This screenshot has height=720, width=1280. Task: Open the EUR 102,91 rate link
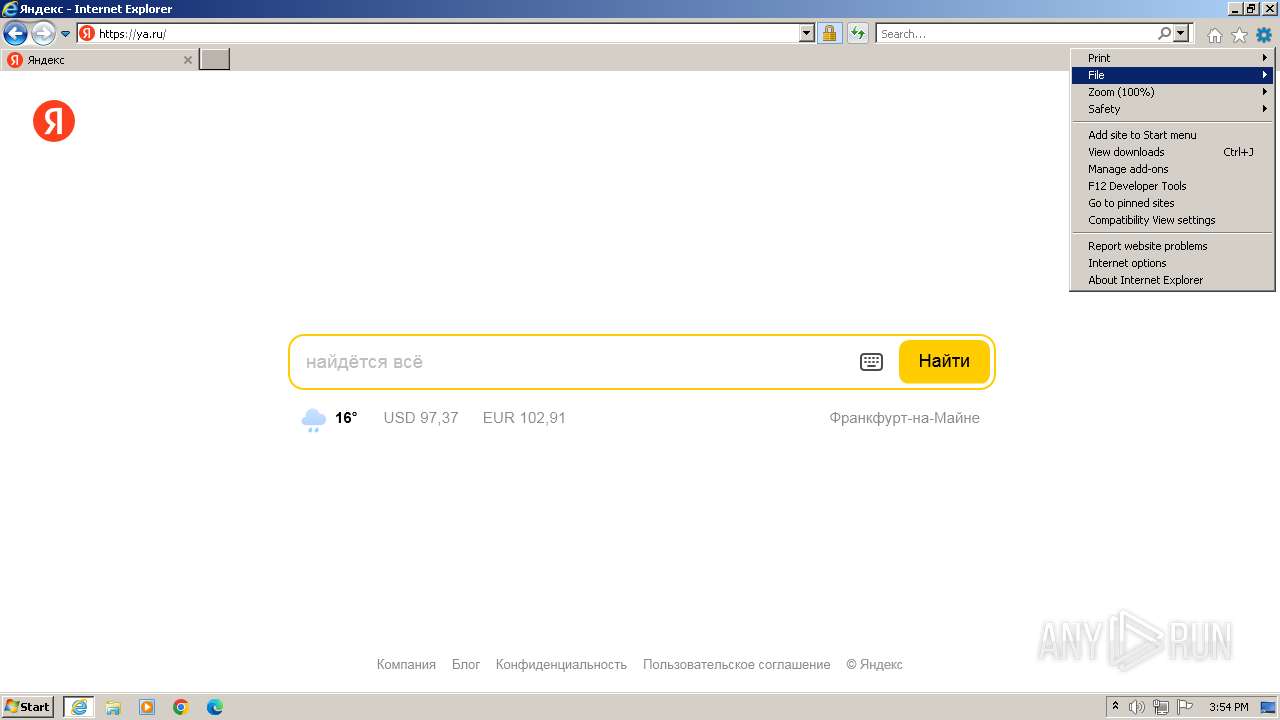(524, 418)
